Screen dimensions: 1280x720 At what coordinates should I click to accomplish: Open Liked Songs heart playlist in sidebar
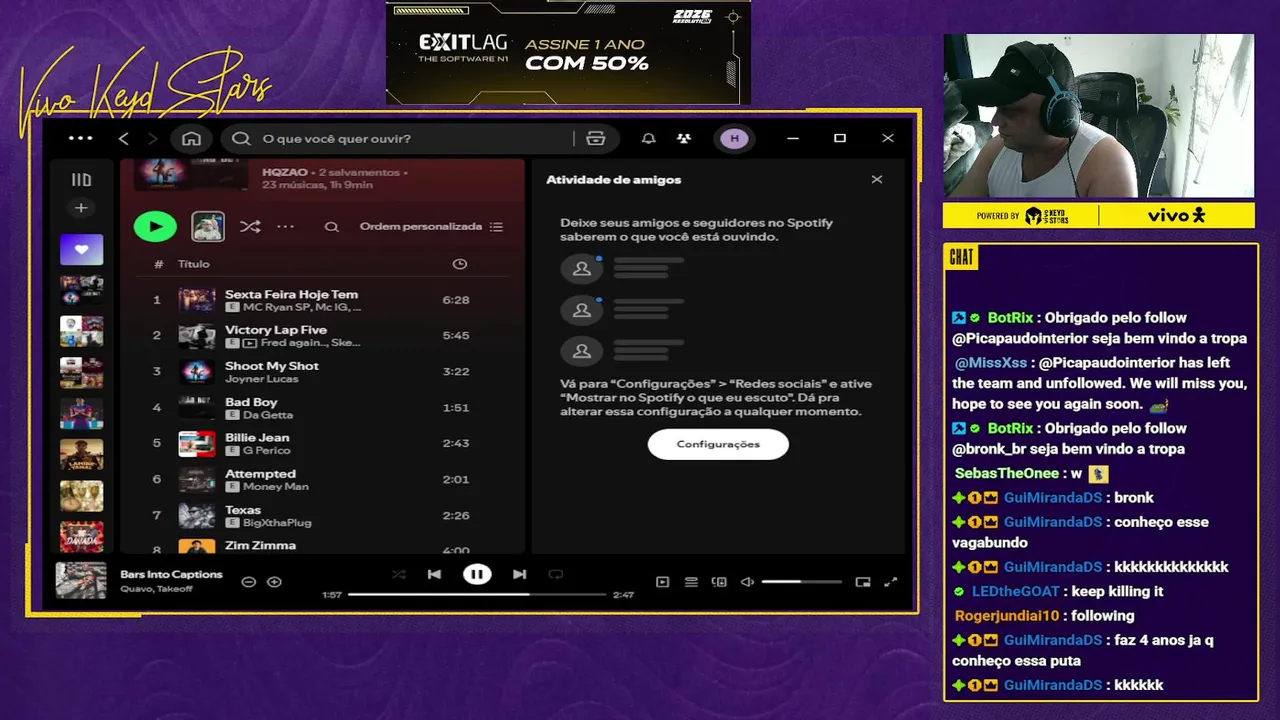coord(81,250)
